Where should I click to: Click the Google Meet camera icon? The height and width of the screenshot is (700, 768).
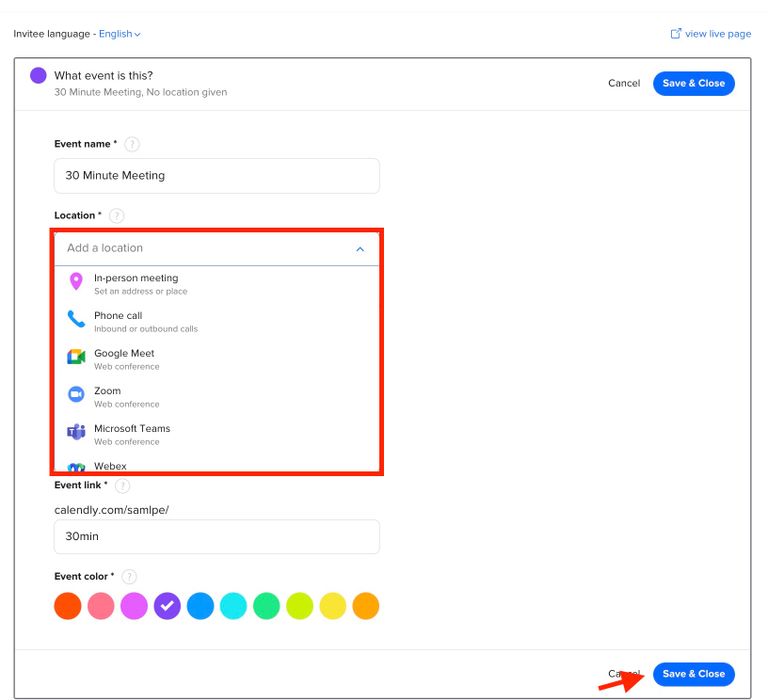[76, 357]
